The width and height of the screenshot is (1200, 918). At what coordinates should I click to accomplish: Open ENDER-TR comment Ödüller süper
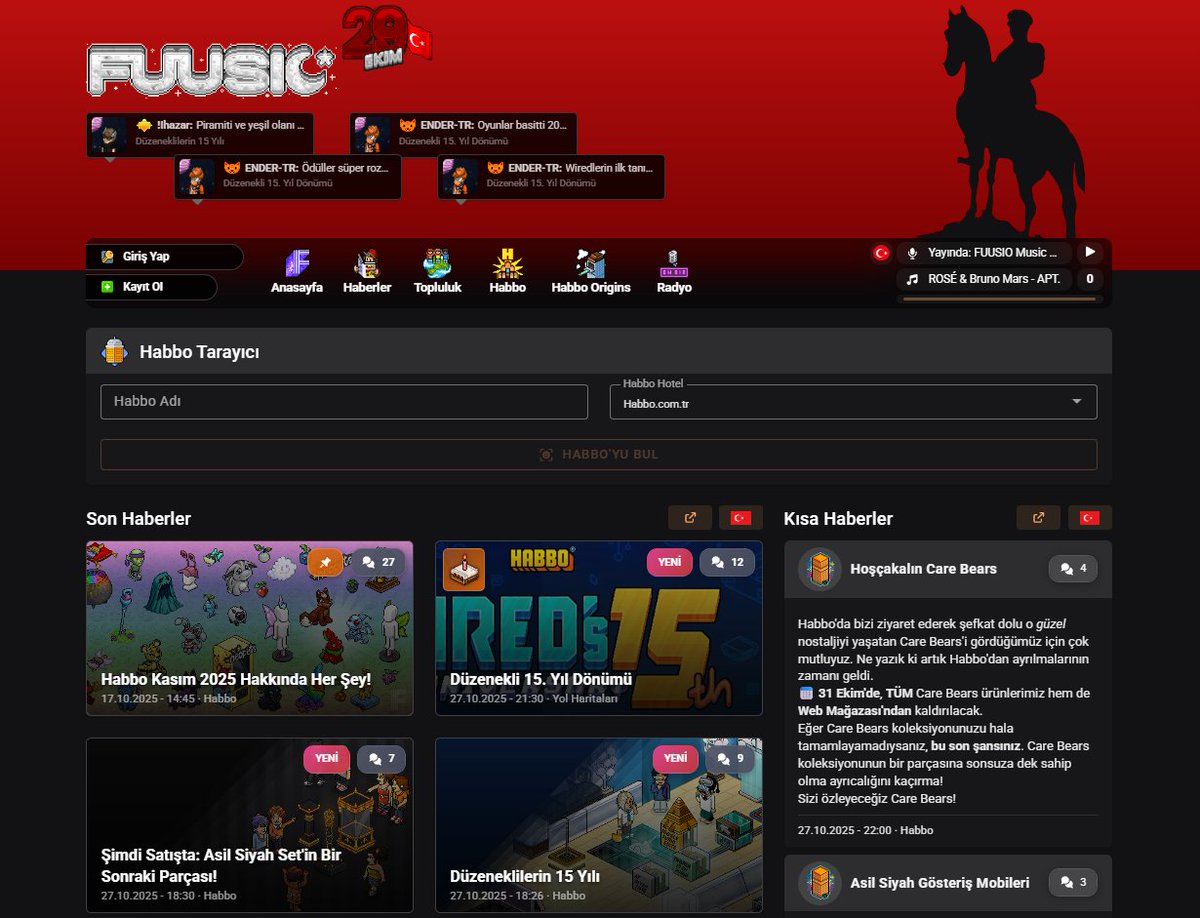pyautogui.click(x=288, y=176)
